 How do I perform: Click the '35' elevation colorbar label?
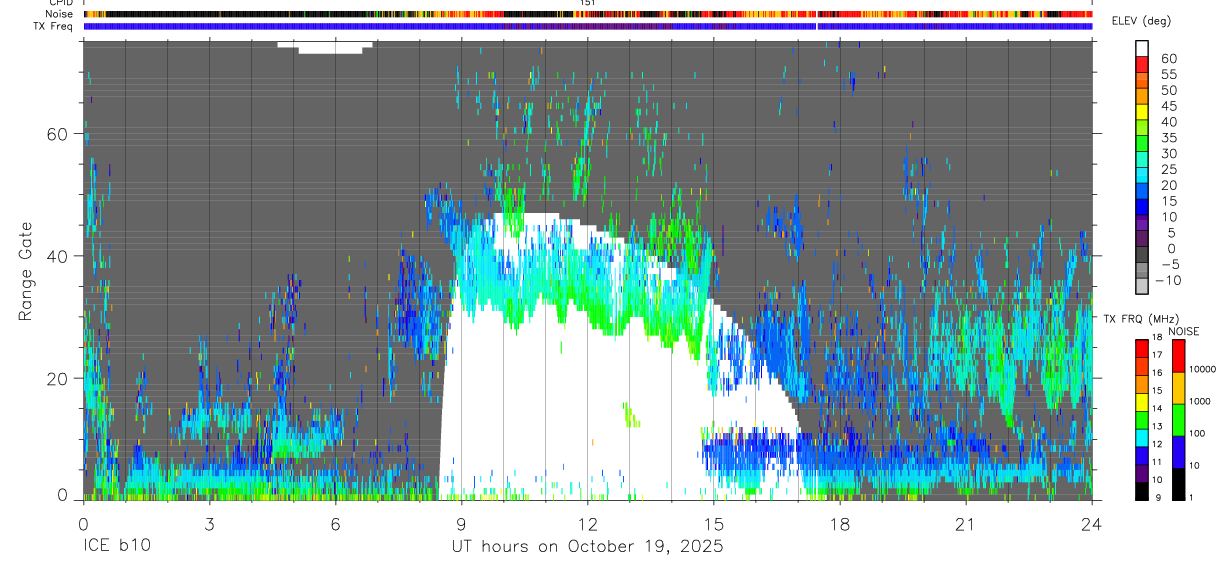[1169, 138]
